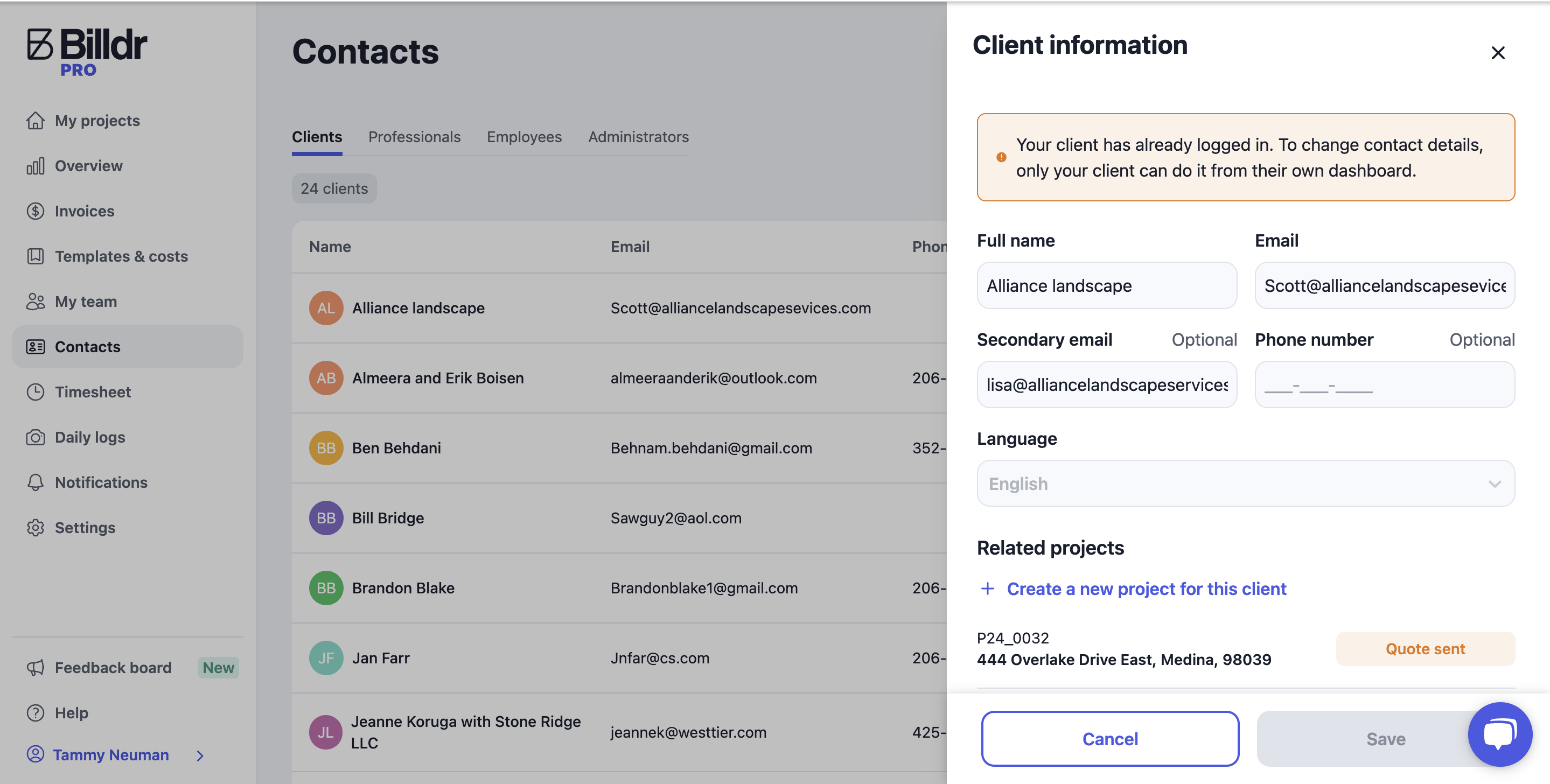
Task: Click the My projects home icon
Action: click(x=36, y=120)
